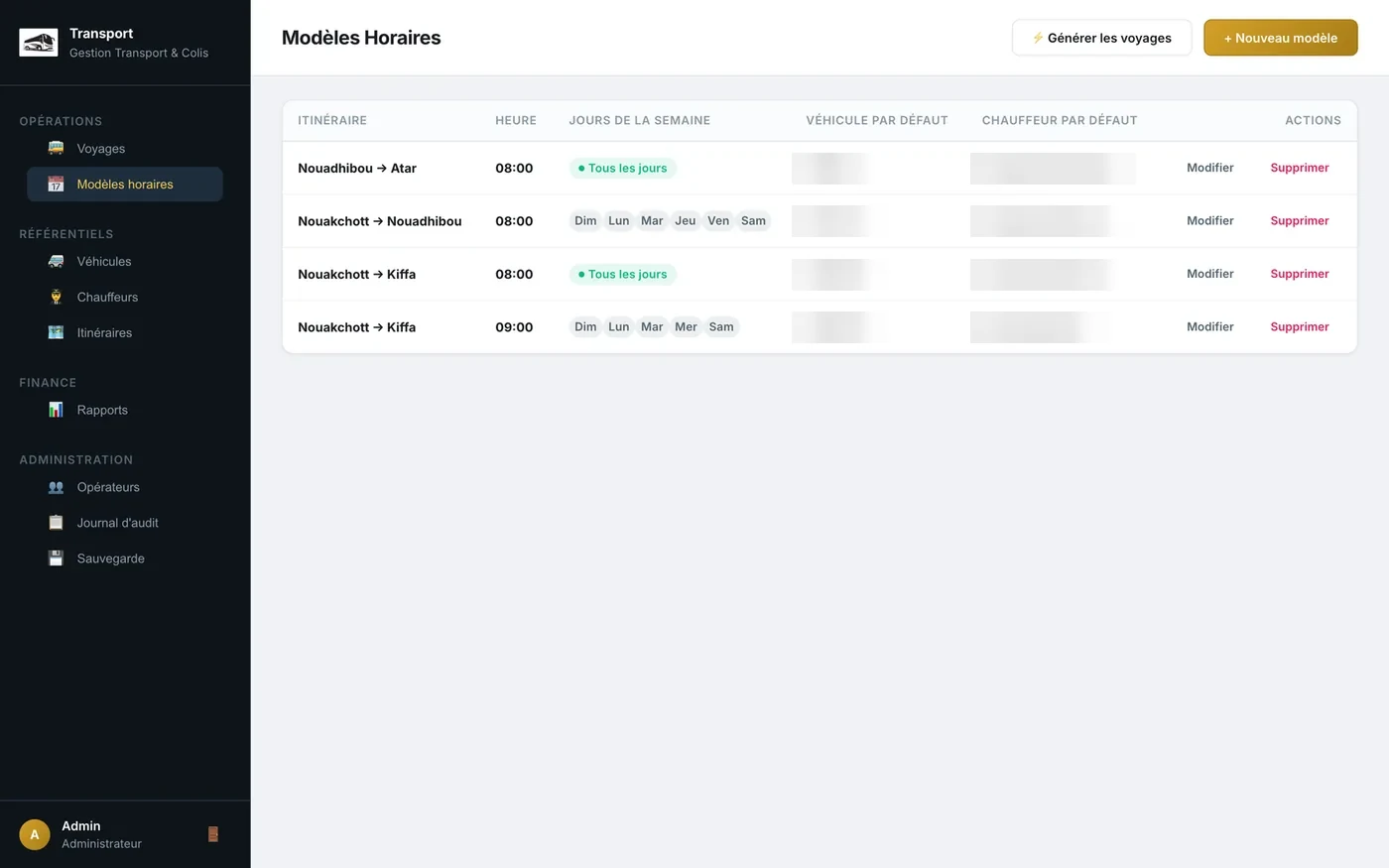
Task: Open Opérateurs via its people icon
Action: (56, 487)
